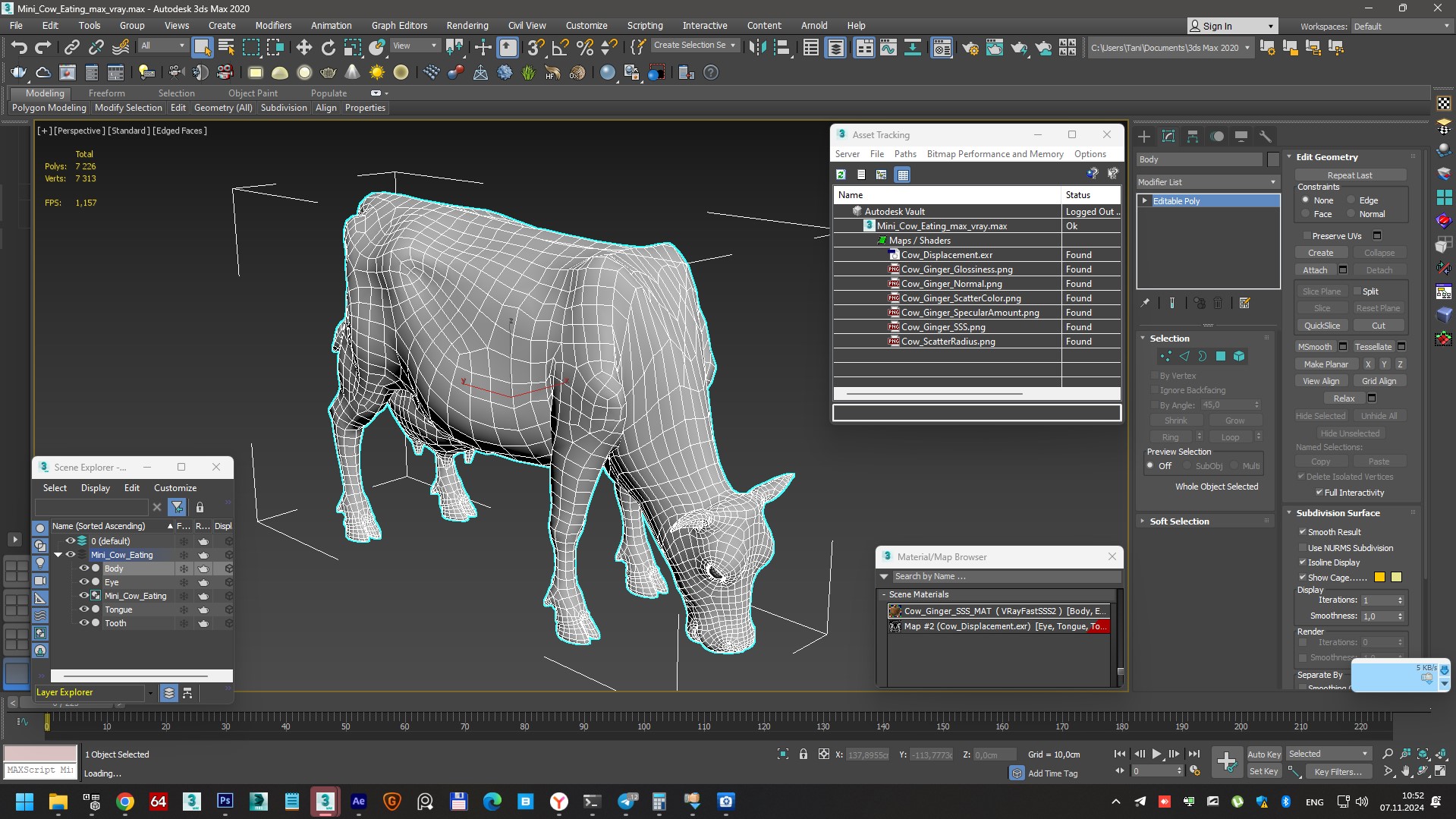Go to End frame button
Image resolution: width=1456 pixels, height=819 pixels.
(x=1194, y=754)
